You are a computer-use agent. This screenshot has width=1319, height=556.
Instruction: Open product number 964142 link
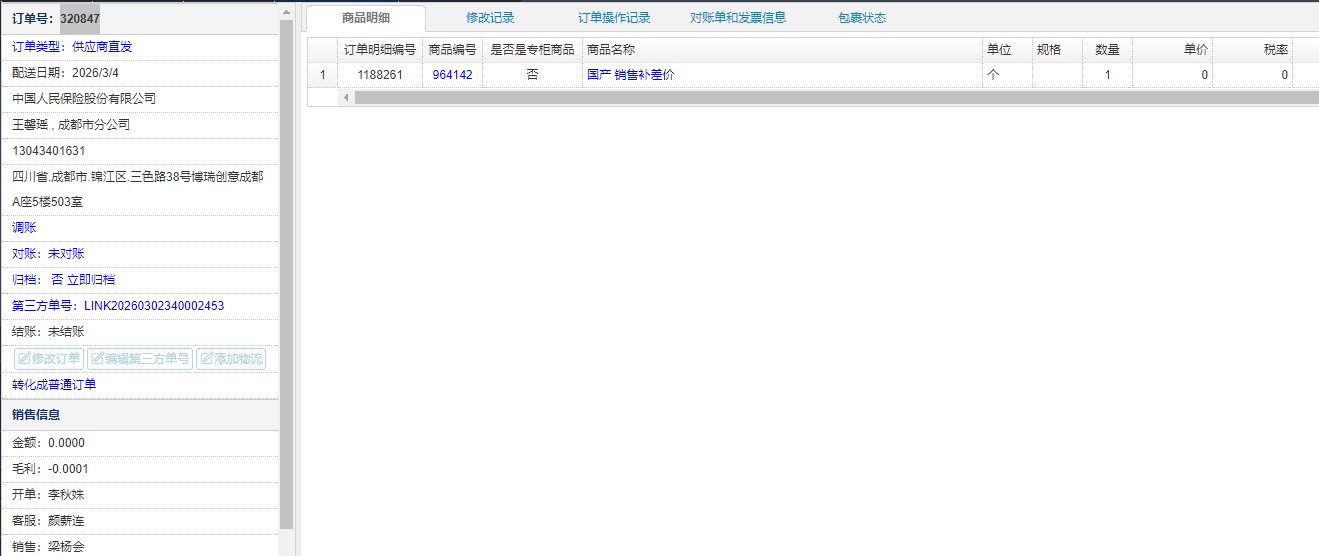[452, 75]
